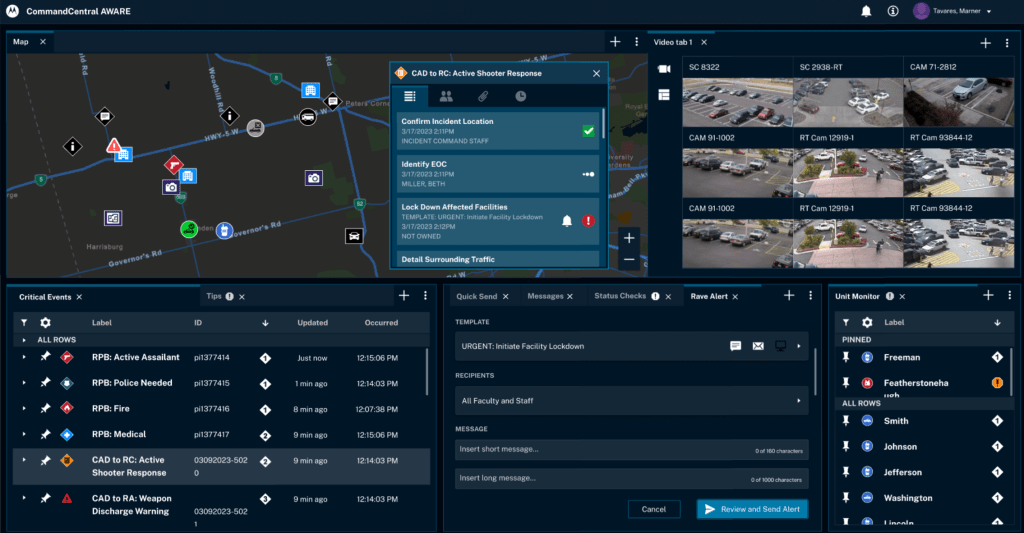Open the Status Checks tab
The width and height of the screenshot is (1024, 533).
pos(620,296)
